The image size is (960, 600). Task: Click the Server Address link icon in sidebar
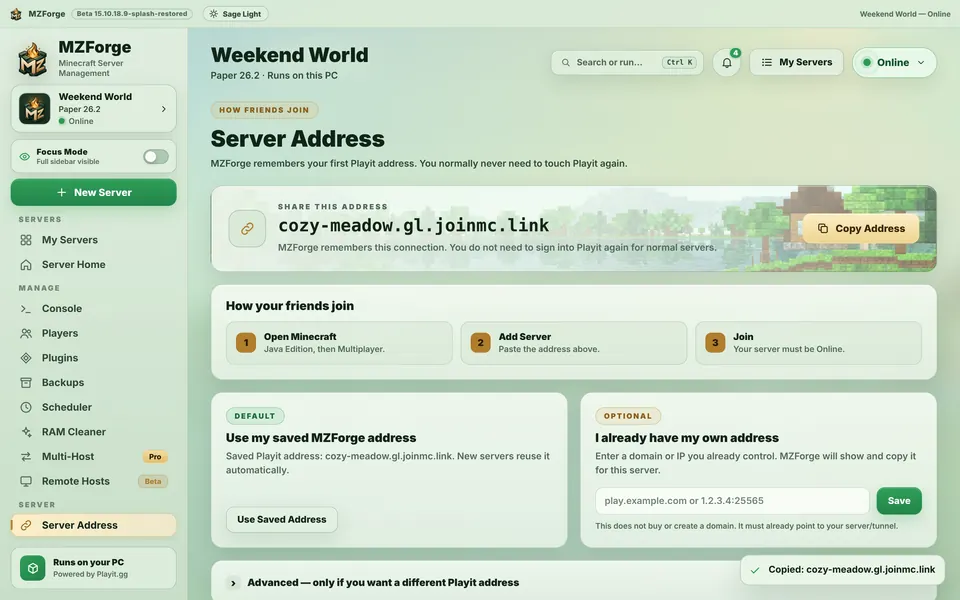tap(26, 525)
